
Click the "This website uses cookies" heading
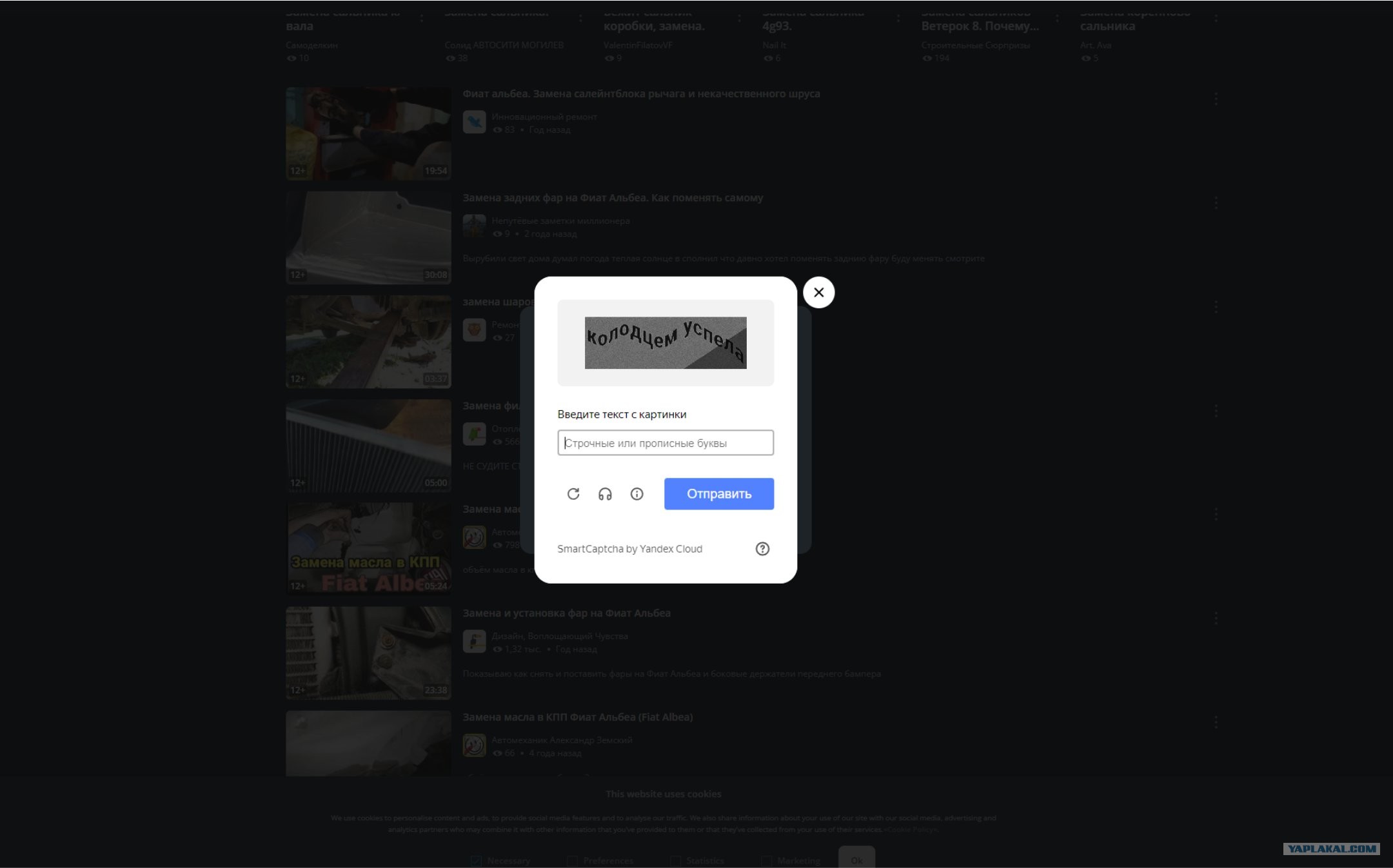click(664, 794)
